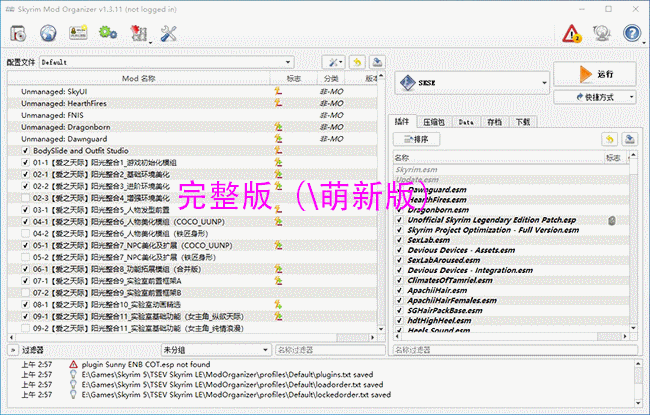
Task: Select ClimatesOfTamriel.esm plugin row
Action: coord(511,280)
